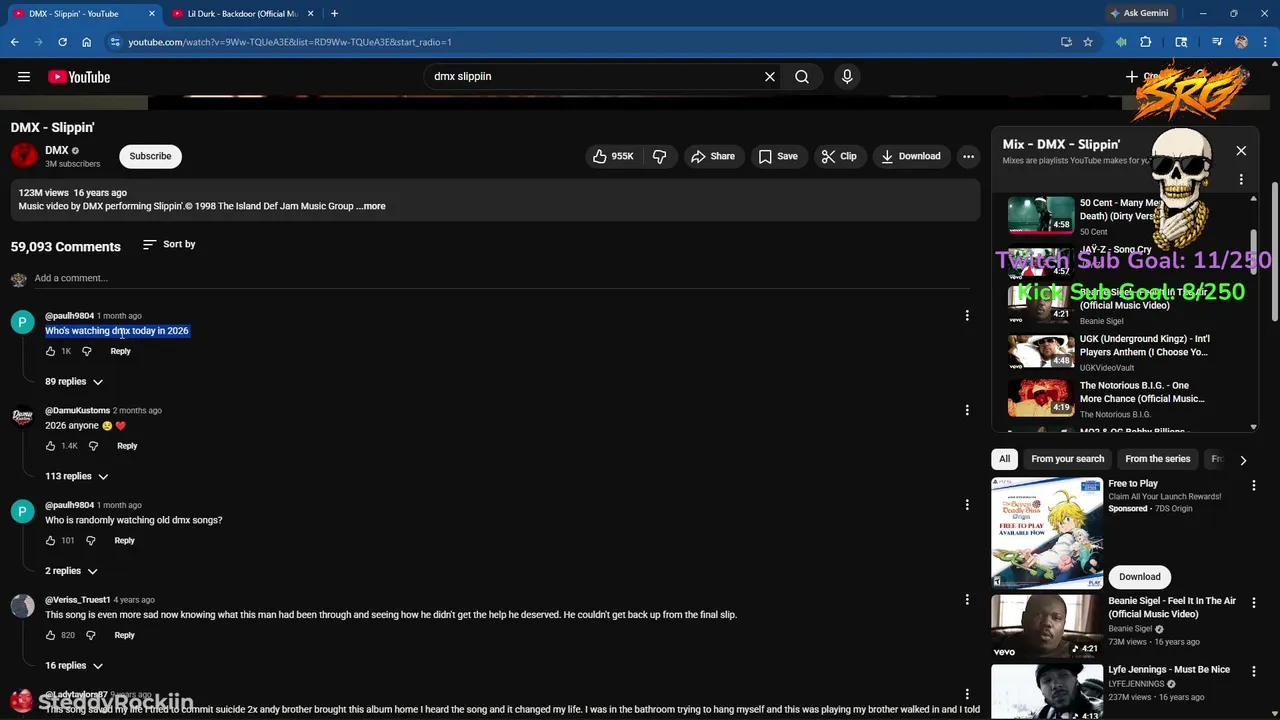Select the From the series chip
This screenshot has width=1280, height=720.
pos(1158,459)
